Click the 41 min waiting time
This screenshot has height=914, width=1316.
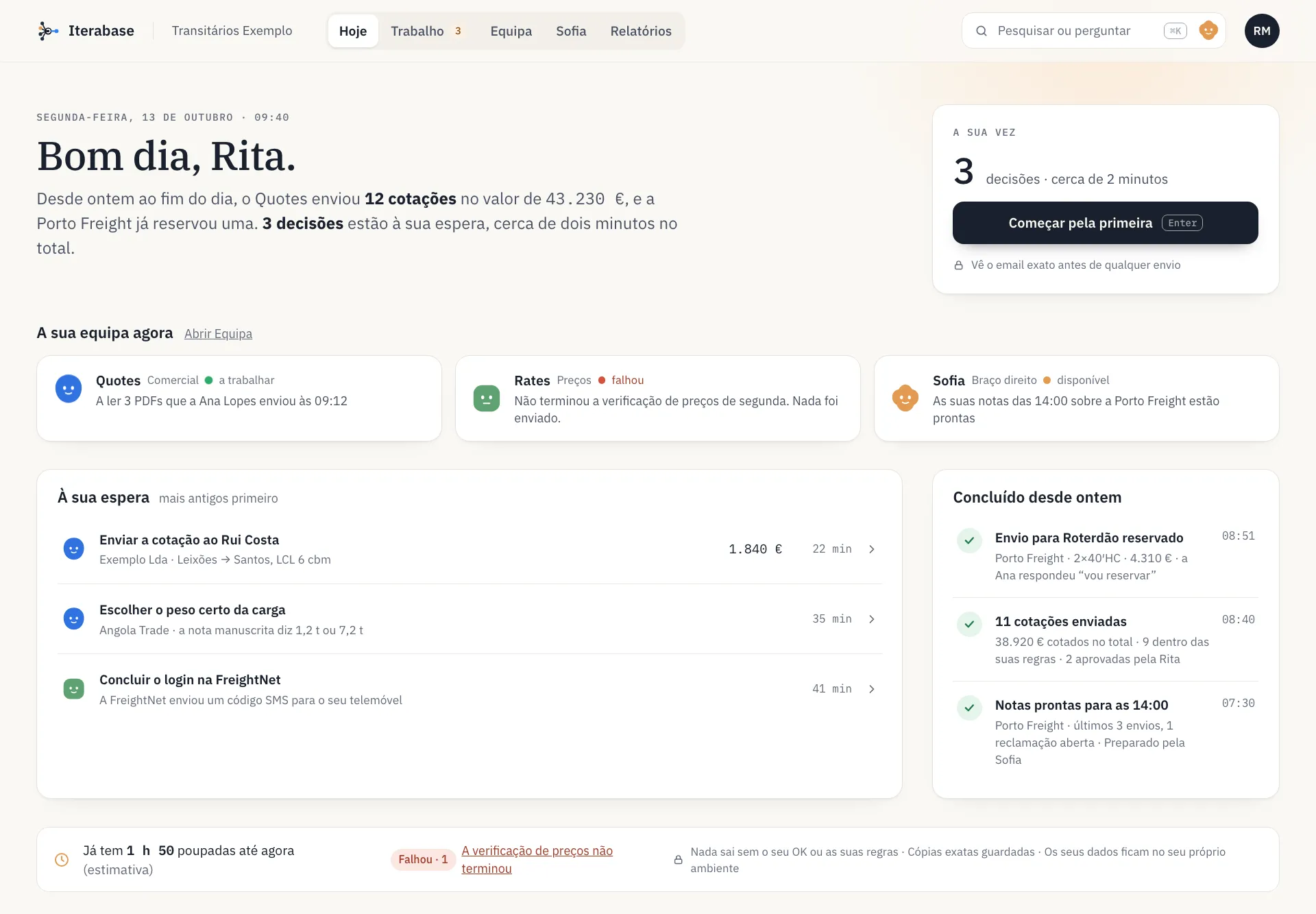pyautogui.click(x=831, y=688)
